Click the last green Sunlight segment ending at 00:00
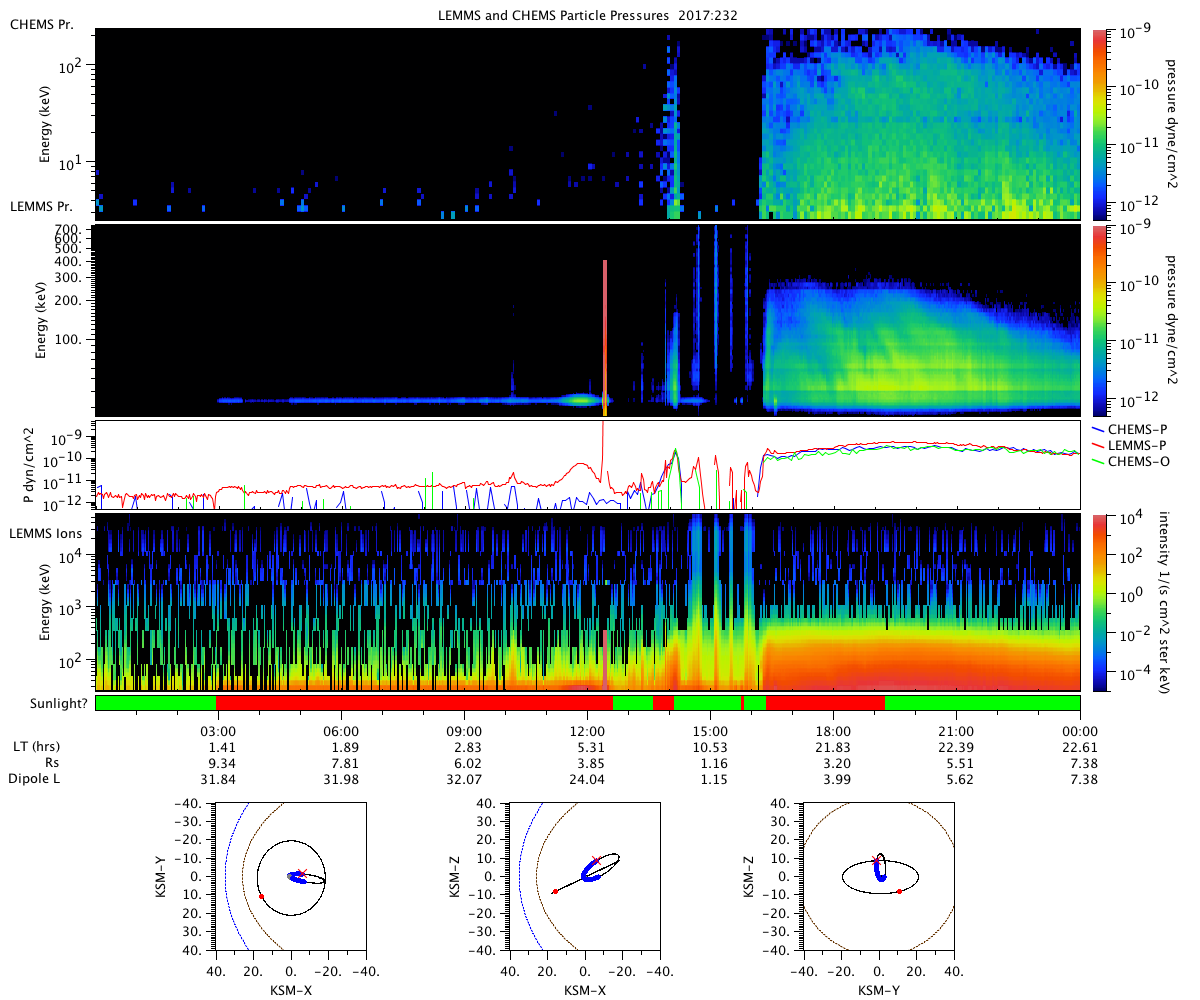Screen dimensions: 1200x1000 pos(983,703)
